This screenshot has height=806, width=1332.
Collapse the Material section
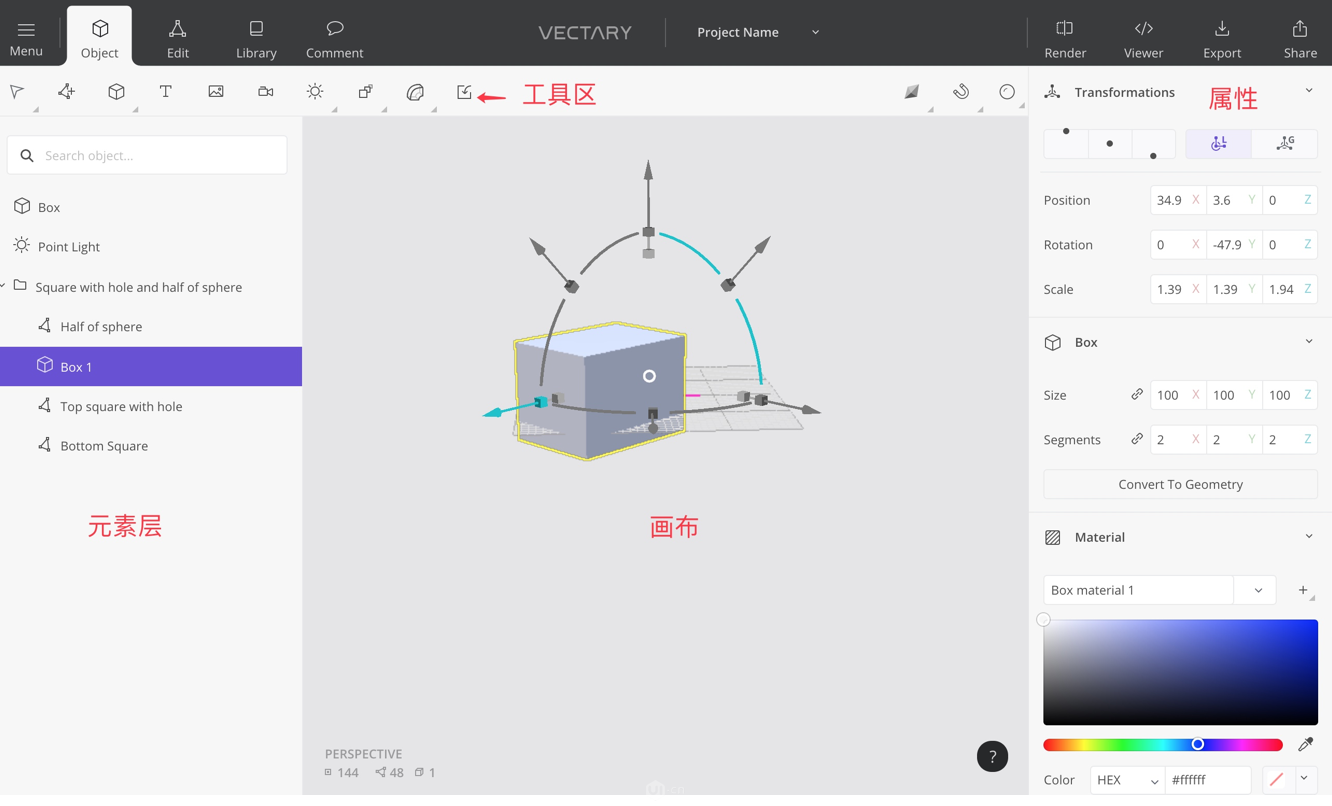tap(1309, 537)
